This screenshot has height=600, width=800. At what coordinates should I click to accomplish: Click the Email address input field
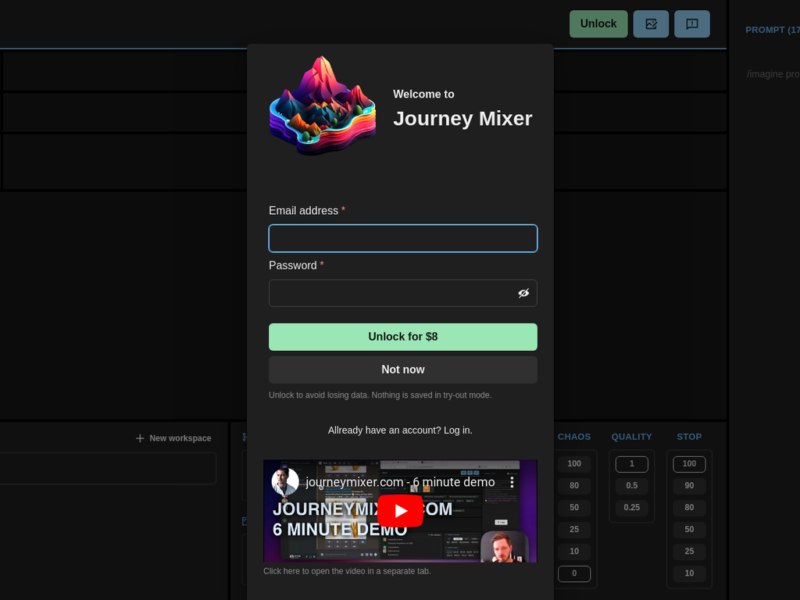click(402, 238)
